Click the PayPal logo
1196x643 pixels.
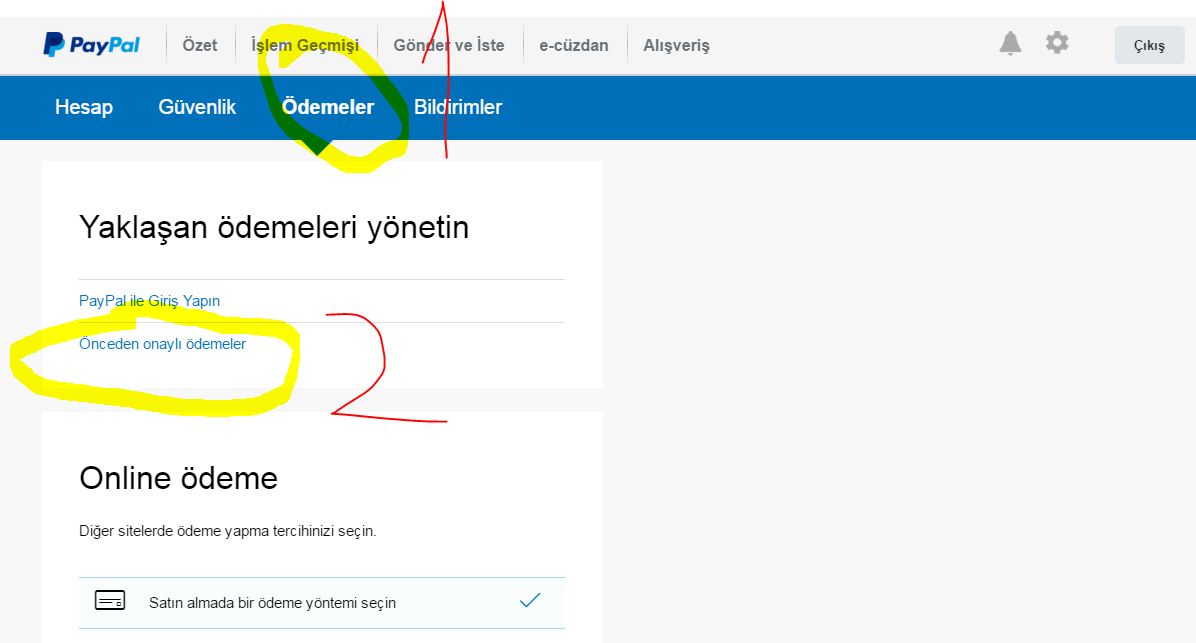pyautogui.click(x=91, y=45)
